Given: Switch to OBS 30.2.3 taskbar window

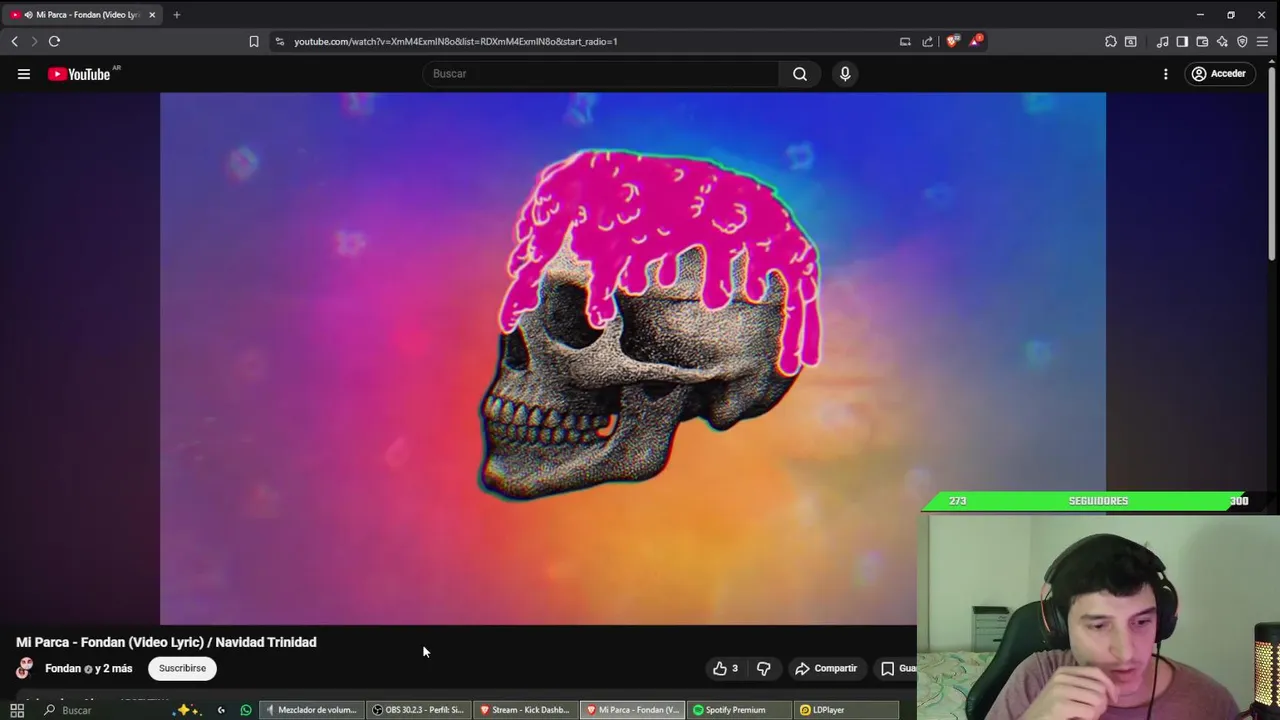Looking at the screenshot, I should (419, 710).
